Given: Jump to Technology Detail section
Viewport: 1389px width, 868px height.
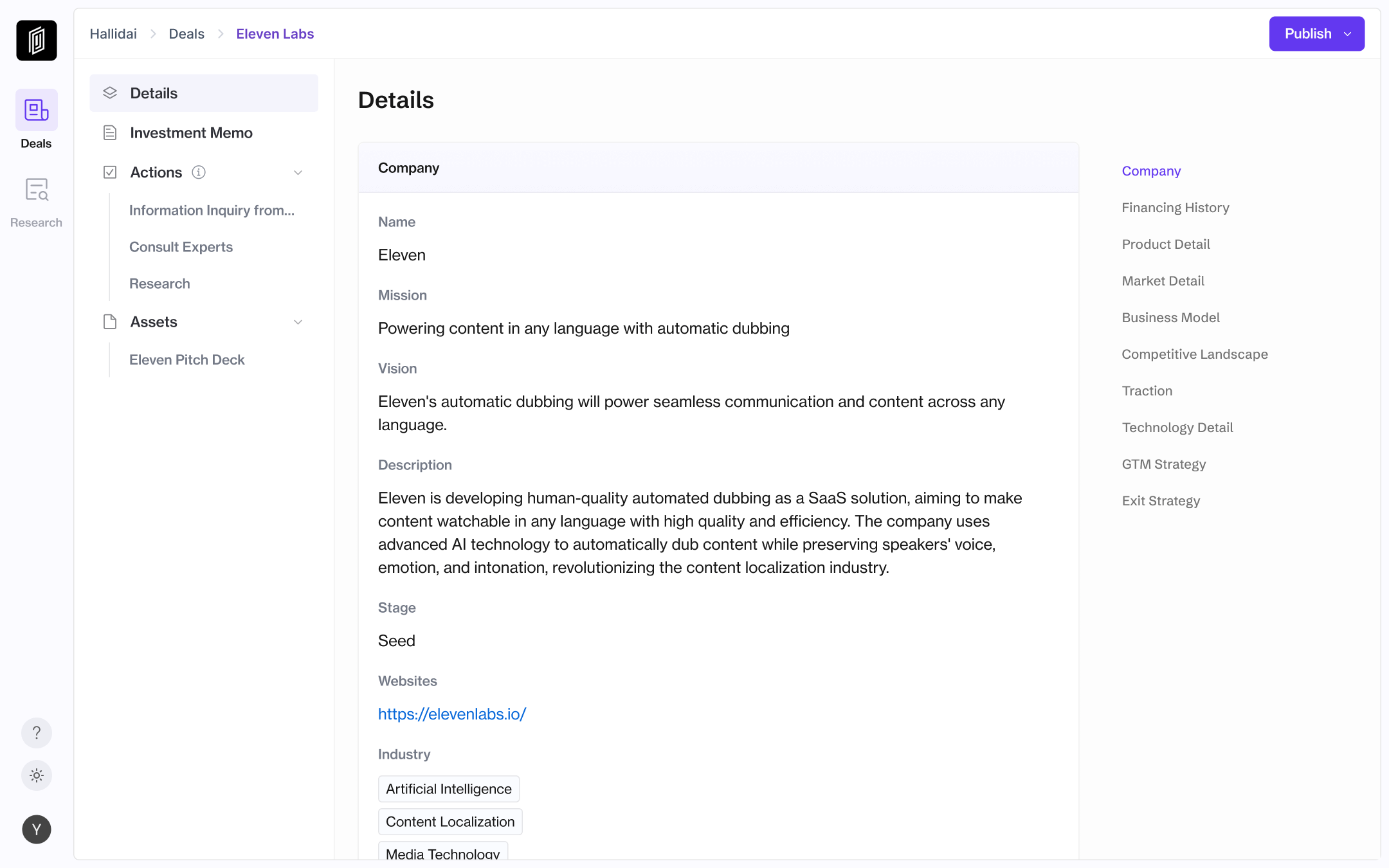Looking at the screenshot, I should click(1177, 428).
